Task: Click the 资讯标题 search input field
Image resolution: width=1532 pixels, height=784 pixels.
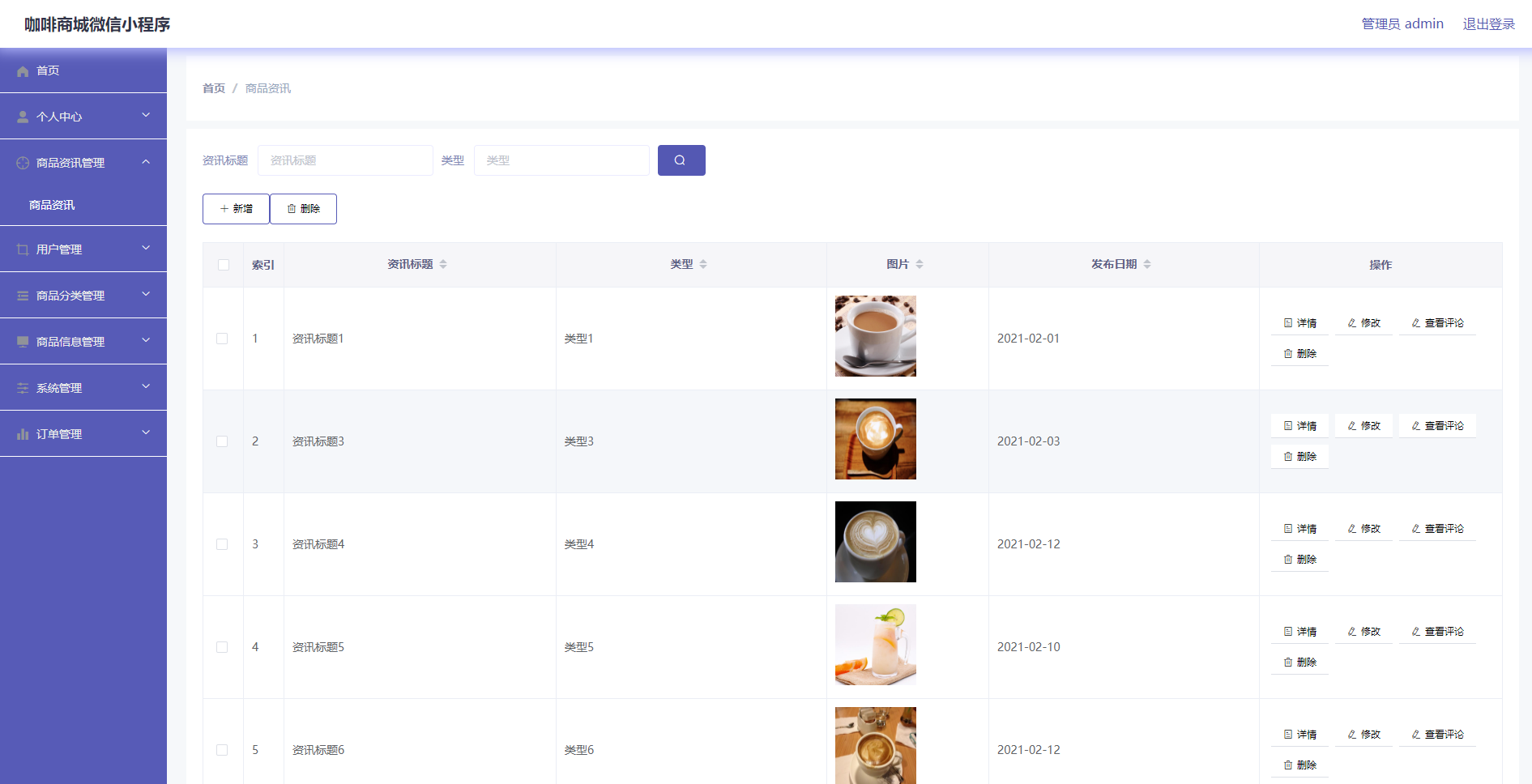Action: 345,160
